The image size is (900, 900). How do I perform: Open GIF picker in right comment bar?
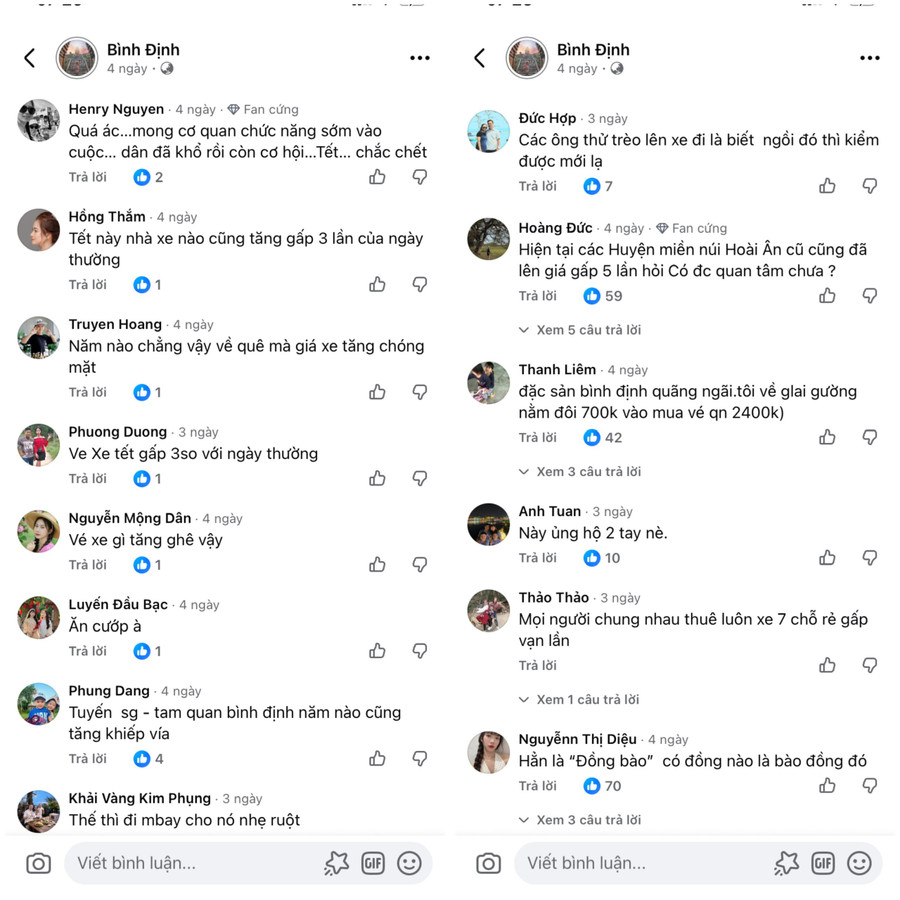click(823, 863)
